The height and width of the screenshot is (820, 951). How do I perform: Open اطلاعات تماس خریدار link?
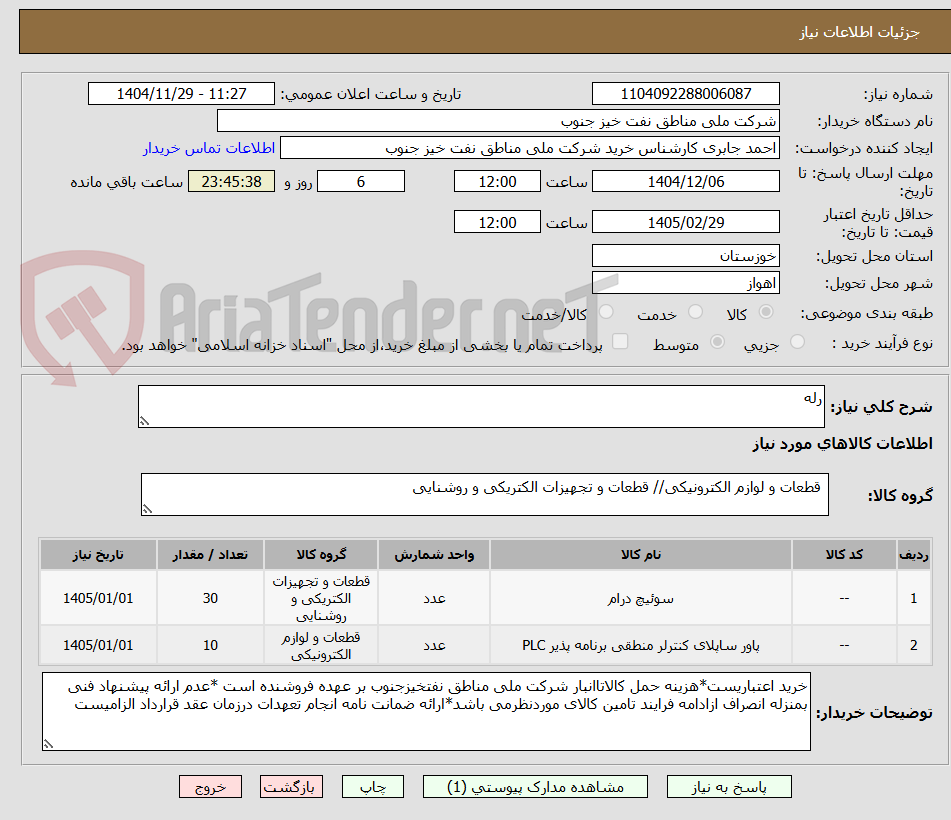point(209,148)
